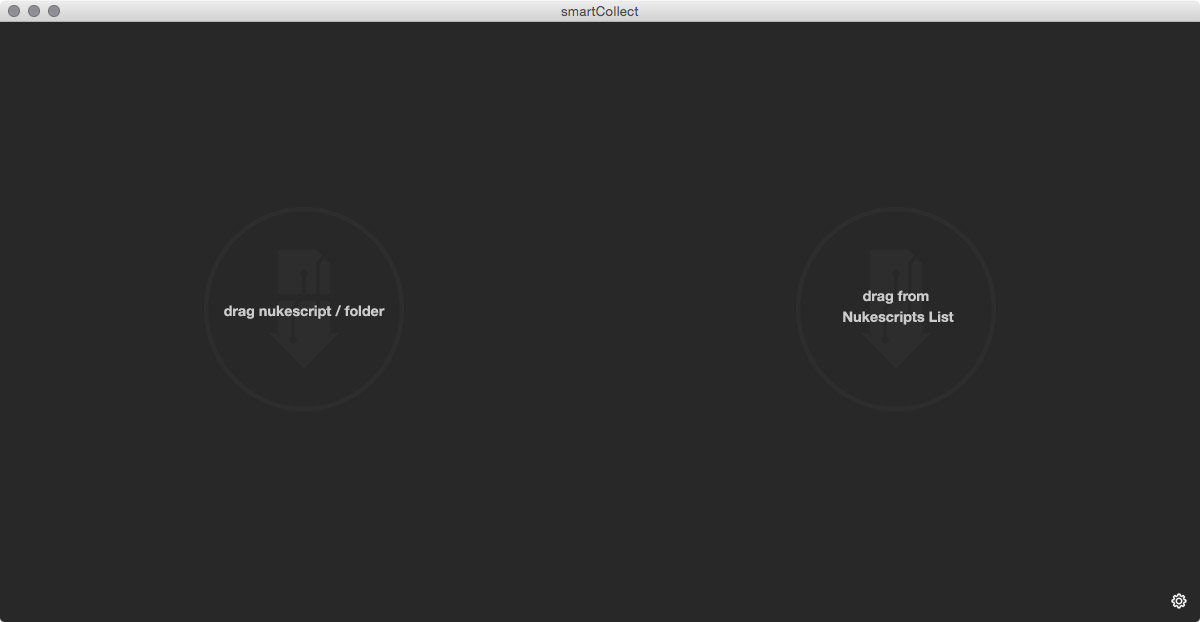
Task: Click the "Nukescripts List" text
Action: pyautogui.click(x=897, y=317)
